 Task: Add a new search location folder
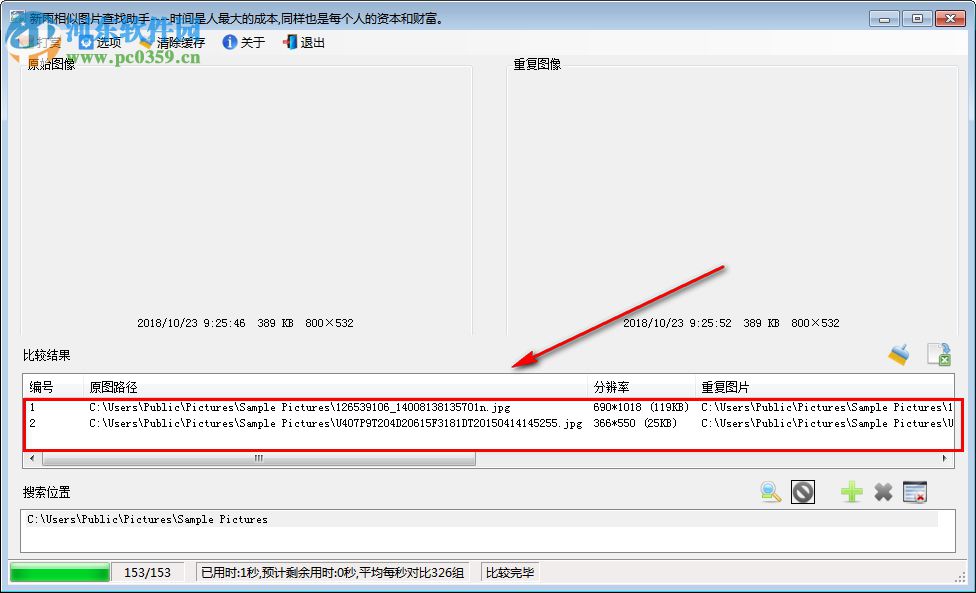pos(850,492)
